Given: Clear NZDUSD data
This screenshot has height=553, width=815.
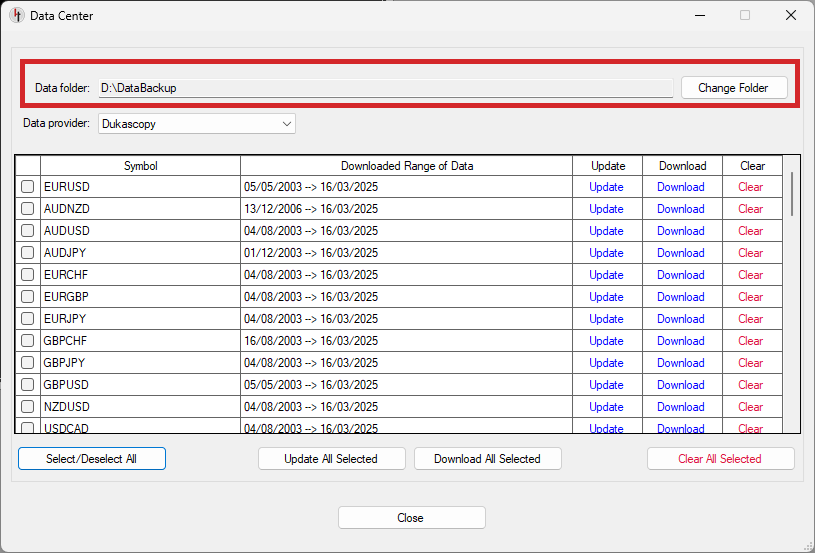Looking at the screenshot, I should click(751, 406).
